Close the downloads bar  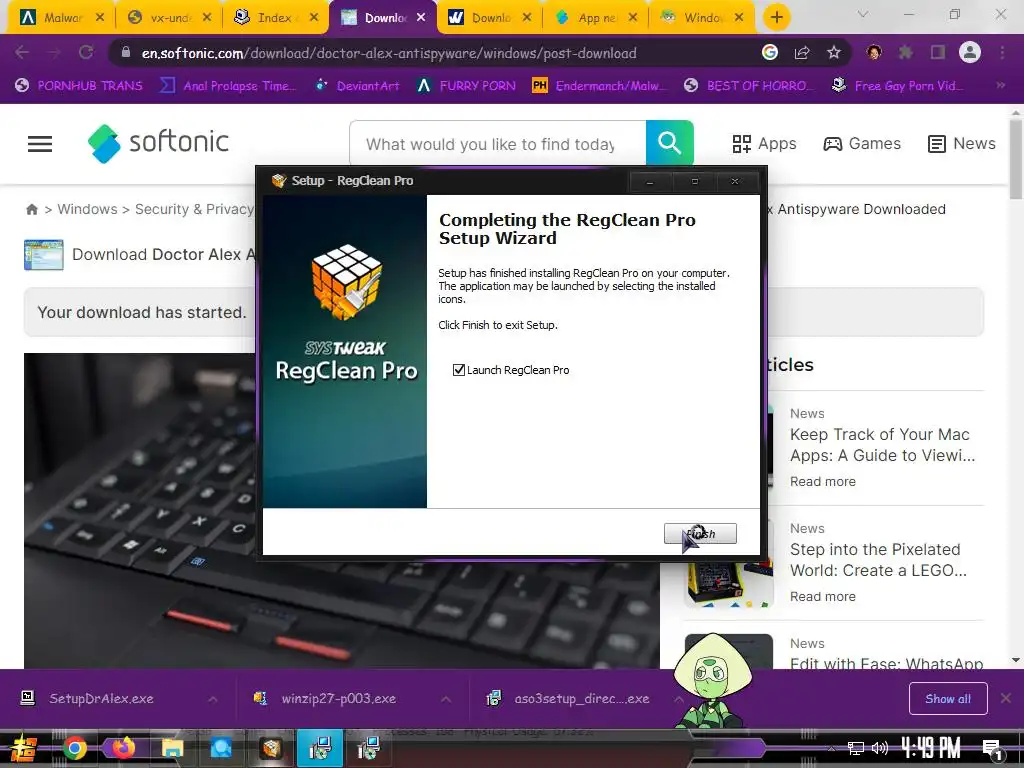click(x=1006, y=698)
